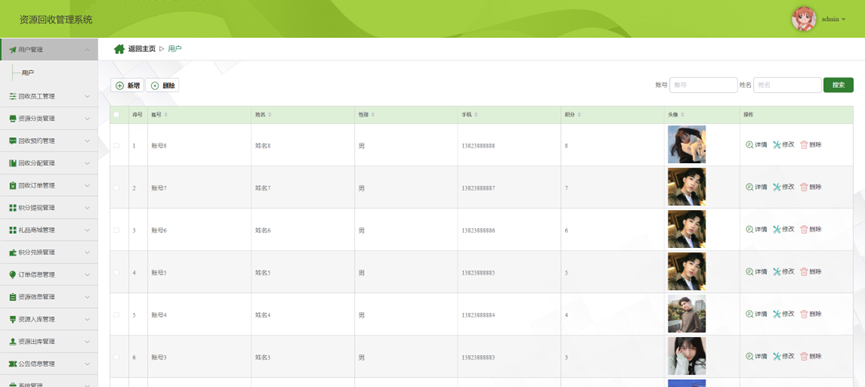Click the trash icon in the 账号5 row
Viewport: 865px width, 387px height.
pyautogui.click(x=804, y=272)
